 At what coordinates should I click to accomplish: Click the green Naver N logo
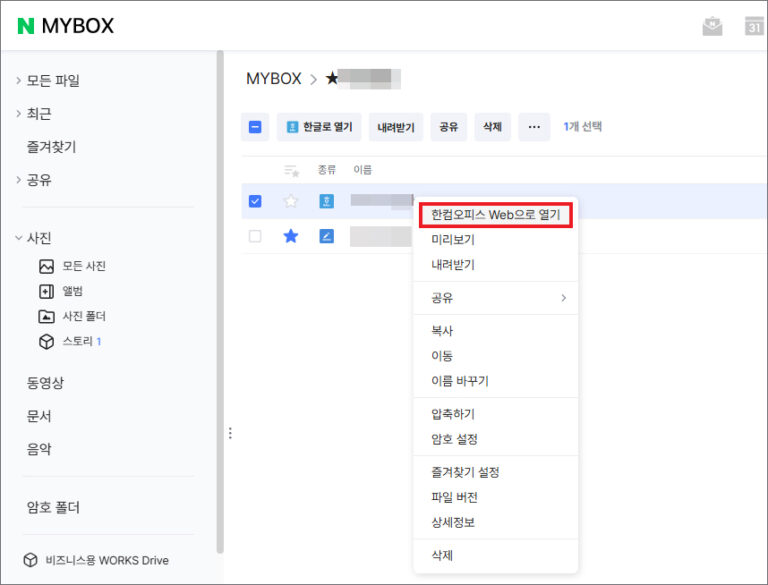(25, 26)
